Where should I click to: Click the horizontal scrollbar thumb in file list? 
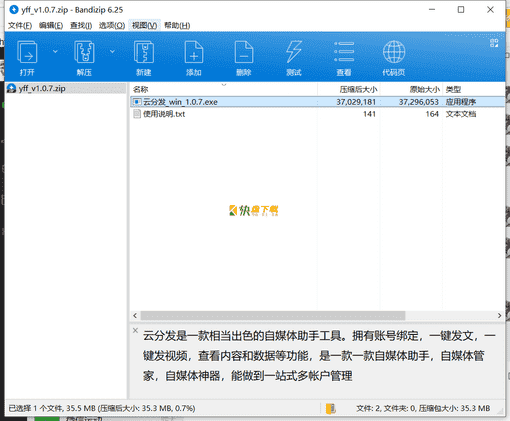click(273, 315)
